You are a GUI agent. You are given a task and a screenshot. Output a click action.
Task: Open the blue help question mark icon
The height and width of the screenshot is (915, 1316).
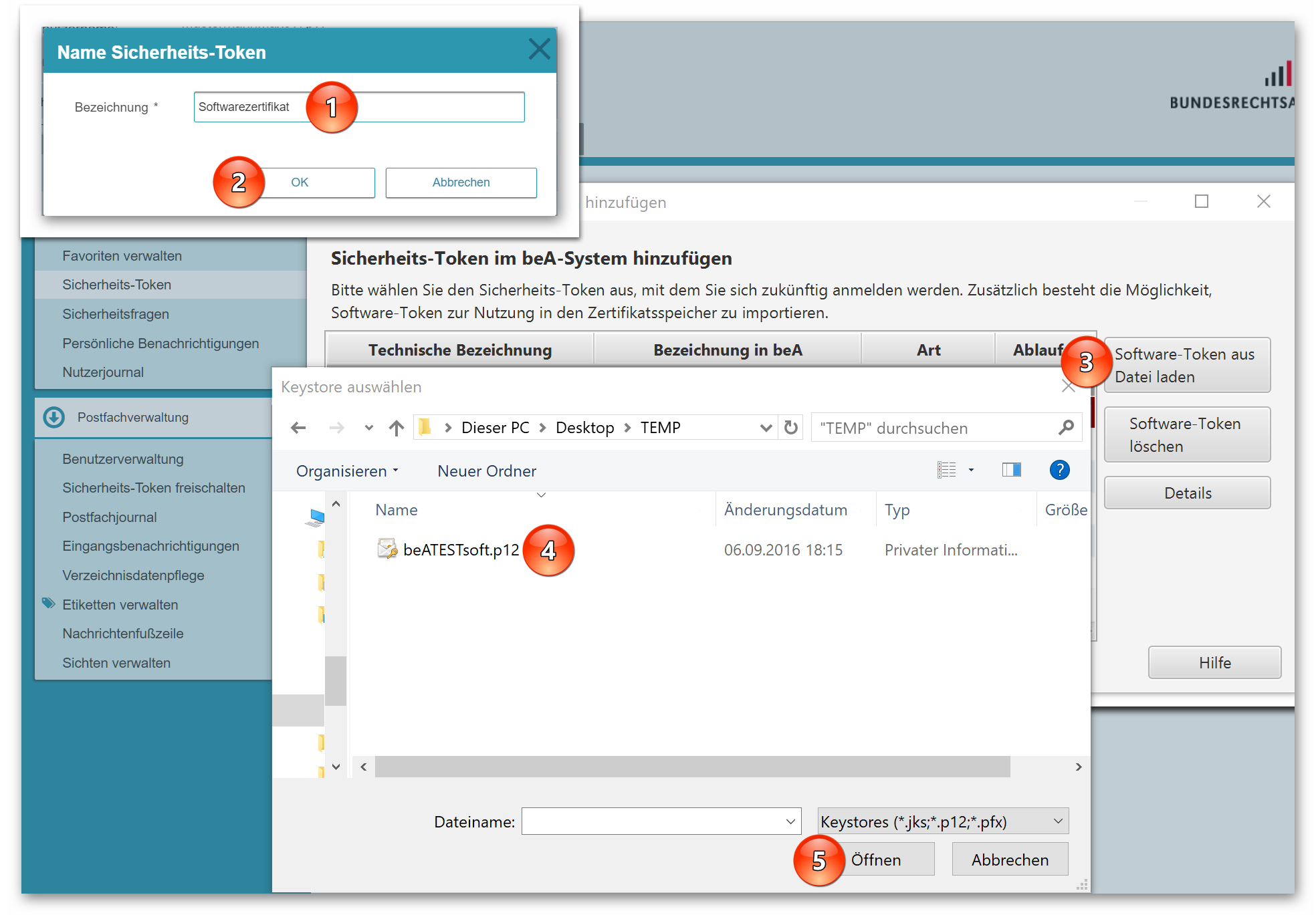(x=1059, y=470)
